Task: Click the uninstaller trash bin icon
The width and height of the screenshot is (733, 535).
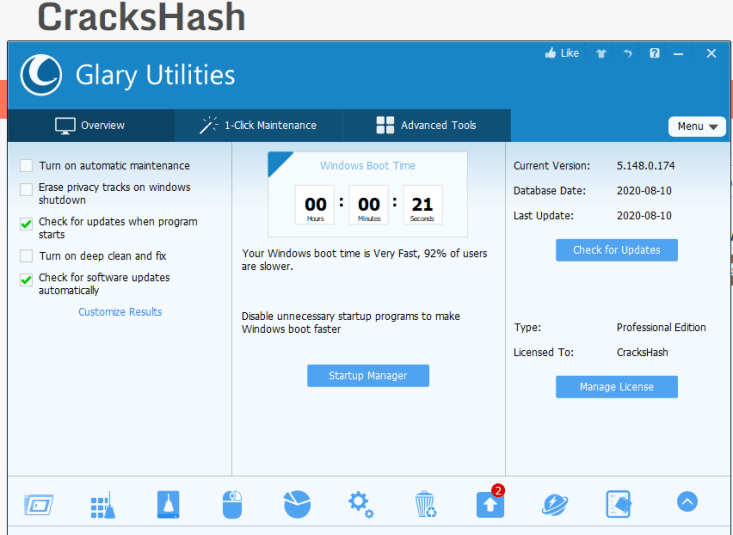Action: point(426,503)
